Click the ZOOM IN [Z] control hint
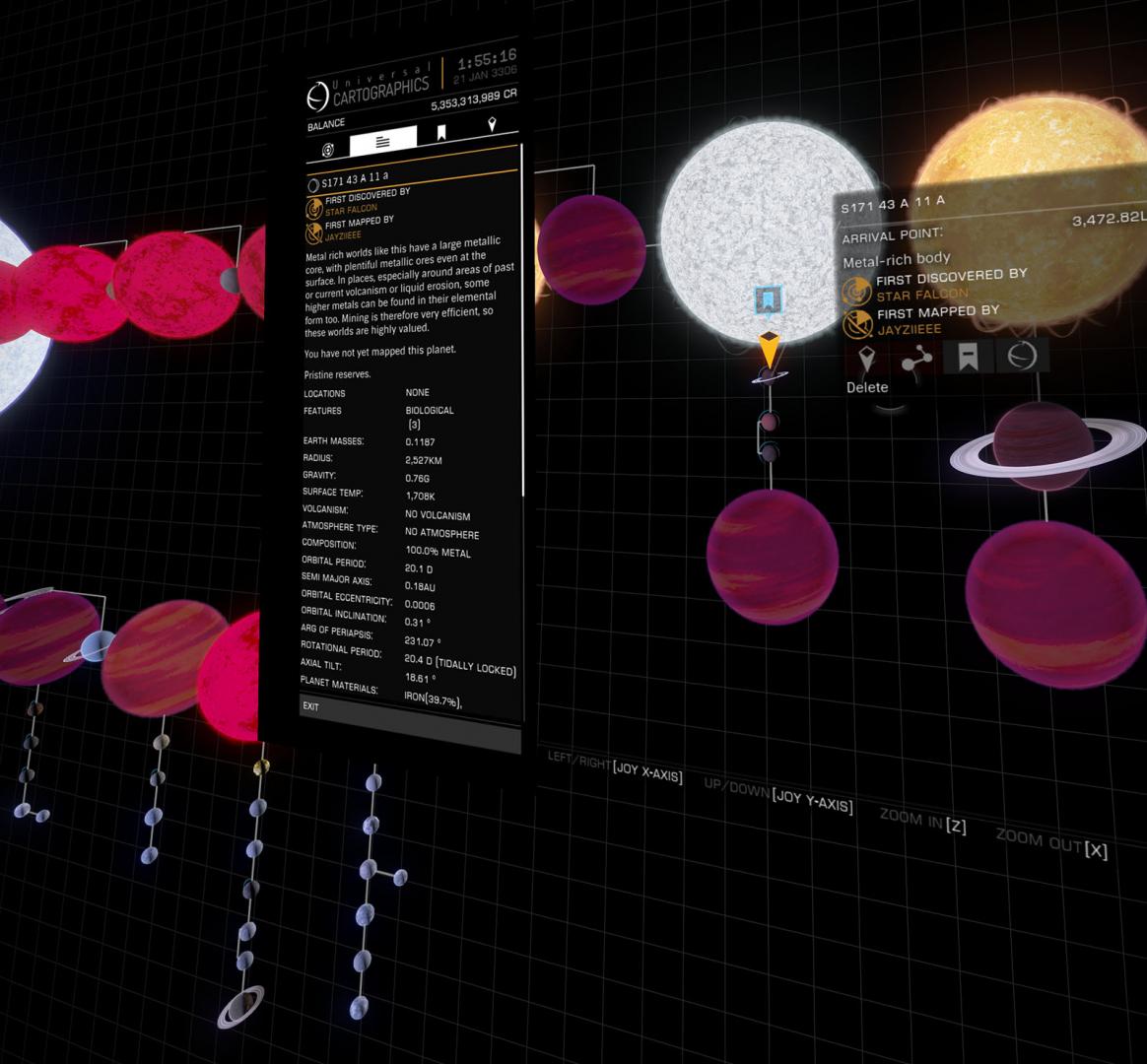The height and width of the screenshot is (1064, 1147). [x=922, y=821]
